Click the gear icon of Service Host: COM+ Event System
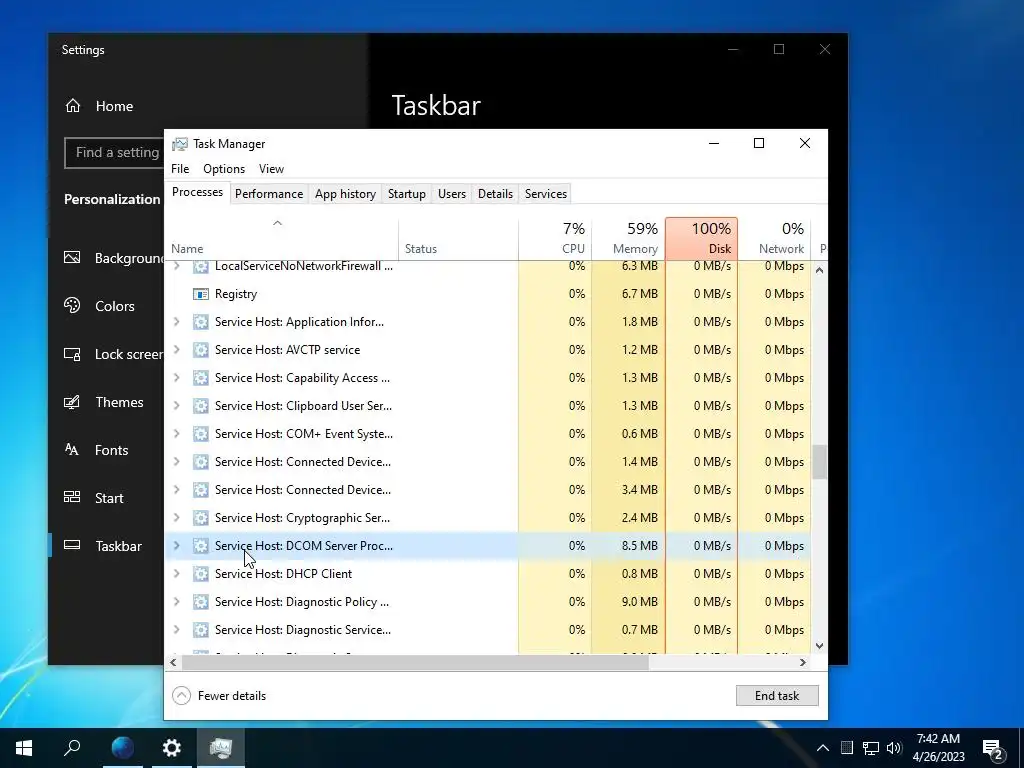 [200, 434]
